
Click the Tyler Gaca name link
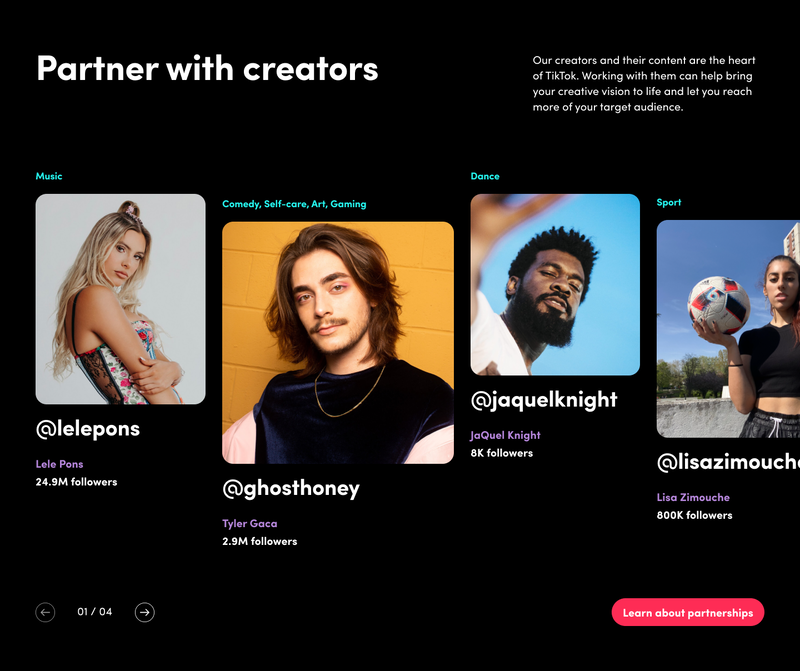249,524
